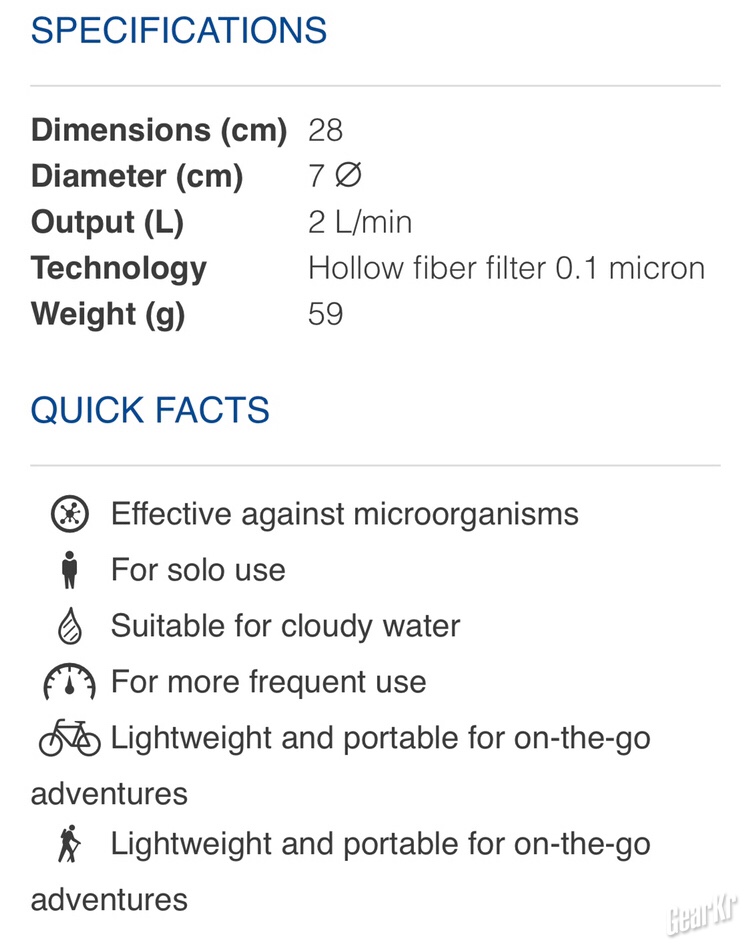Screen dimensions: 750x950
Task: Click the hiker icon
Action: 69,845
